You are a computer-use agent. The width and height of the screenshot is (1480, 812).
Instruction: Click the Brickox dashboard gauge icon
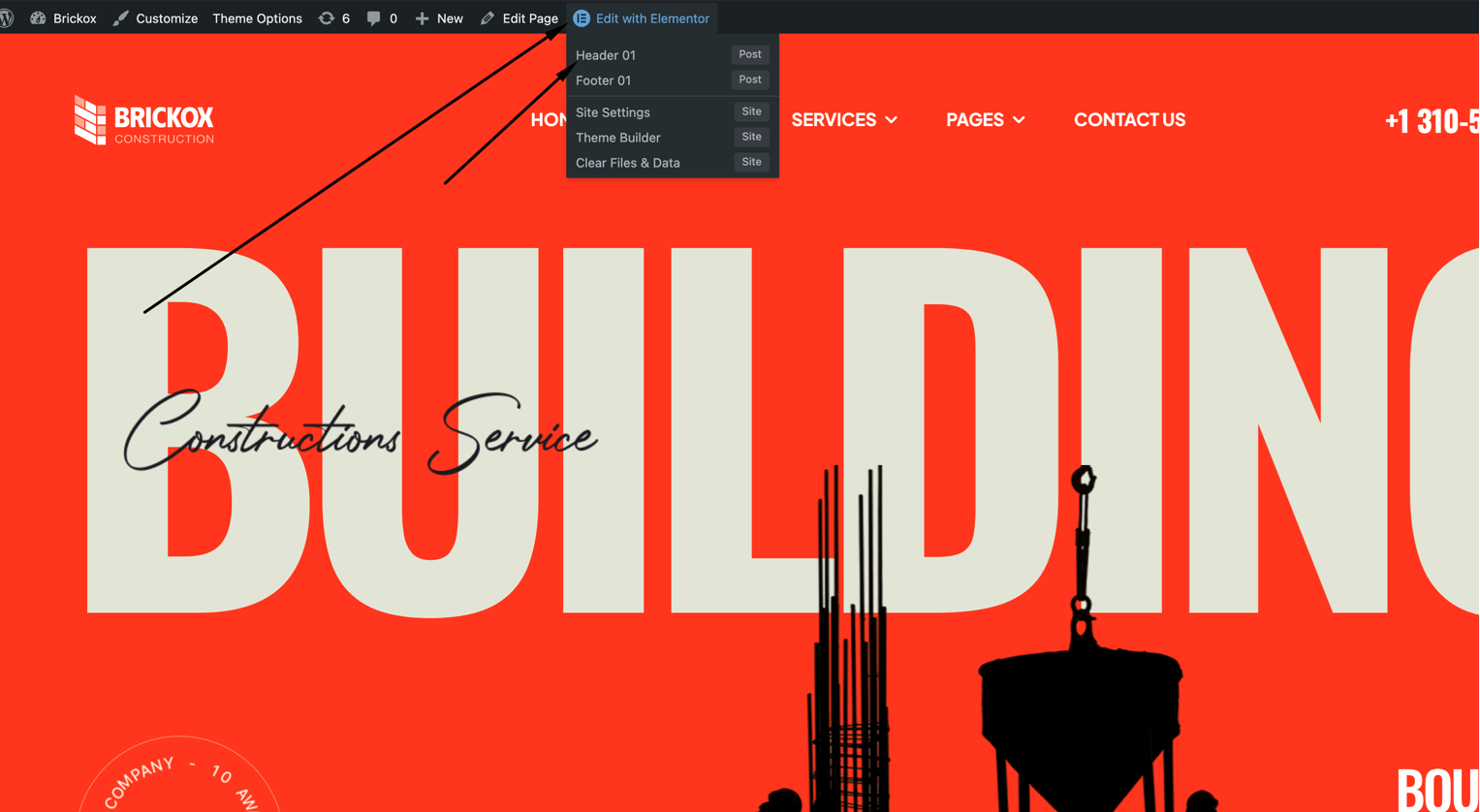pos(38,18)
